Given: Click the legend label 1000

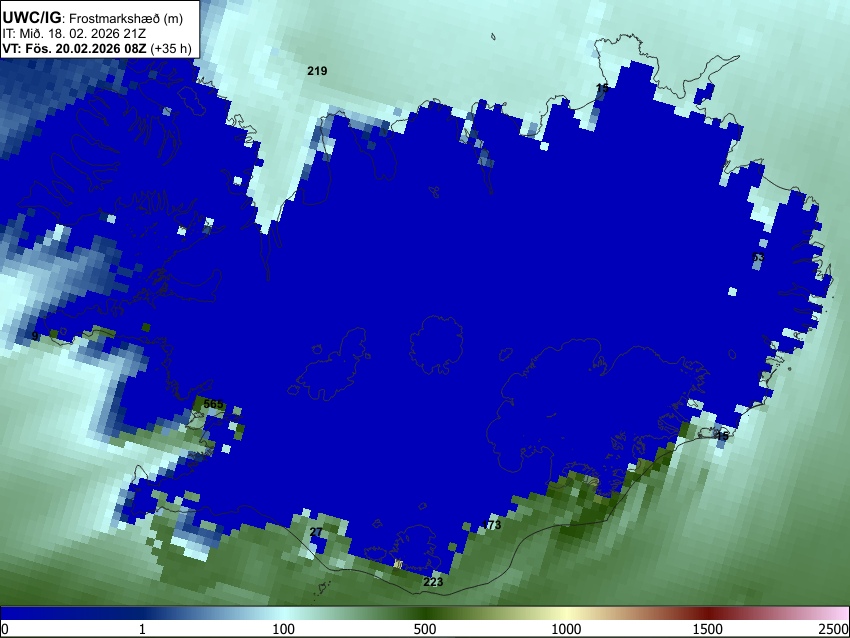Looking at the screenshot, I should tap(566, 629).
